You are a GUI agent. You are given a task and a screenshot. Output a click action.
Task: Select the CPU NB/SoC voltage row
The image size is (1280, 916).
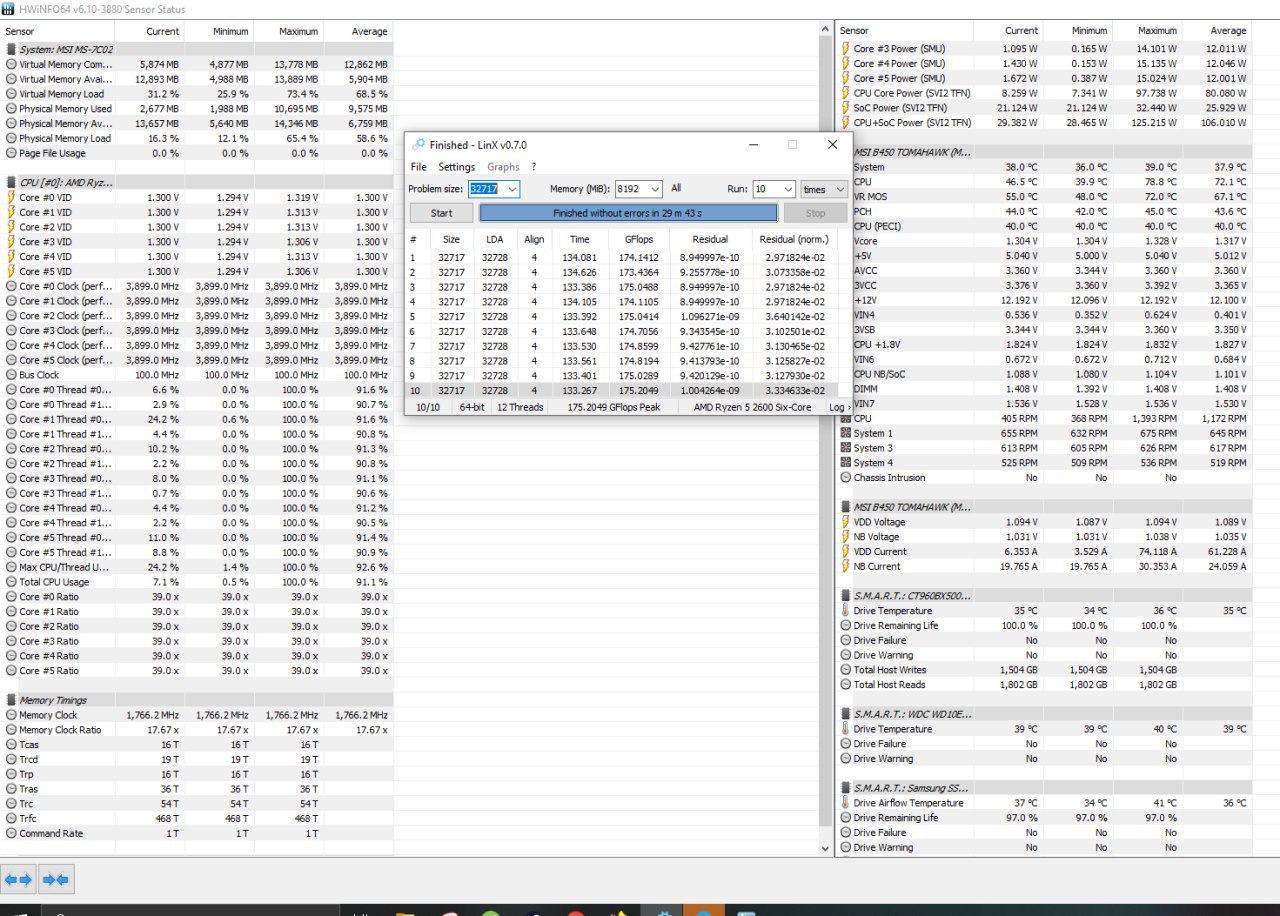click(x=1045, y=374)
